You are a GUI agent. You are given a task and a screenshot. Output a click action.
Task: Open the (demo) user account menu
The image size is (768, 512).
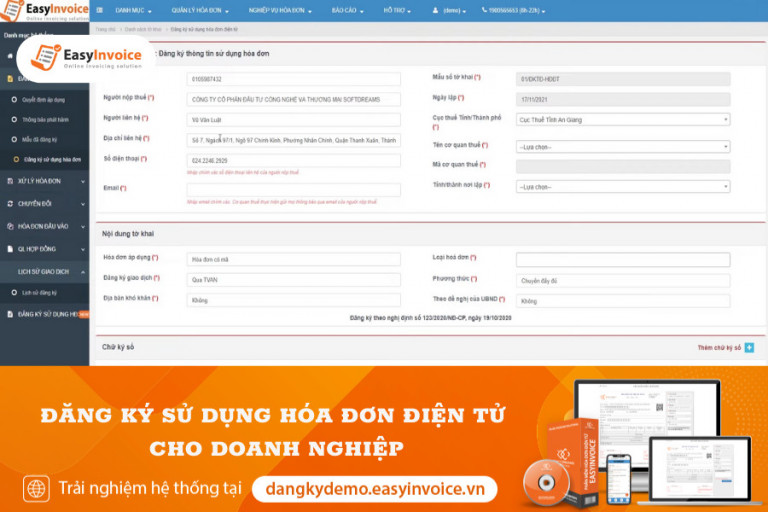pyautogui.click(x=449, y=10)
